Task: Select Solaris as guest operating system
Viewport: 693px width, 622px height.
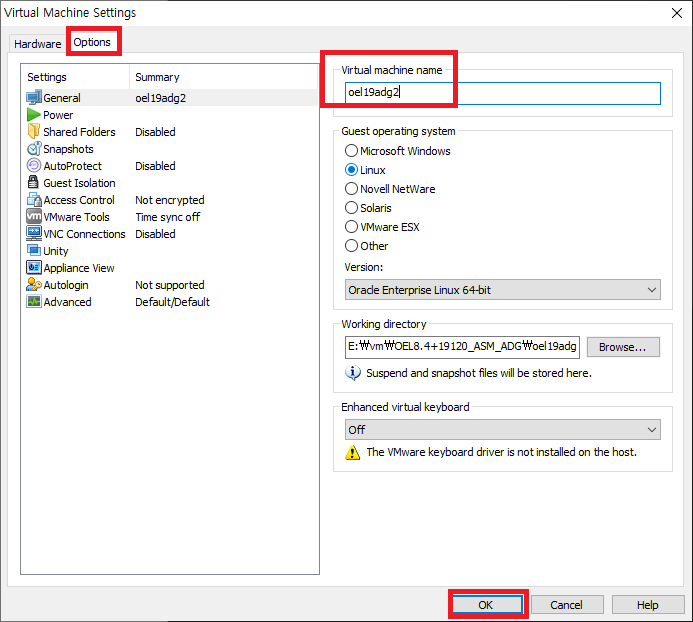Action: click(351, 208)
